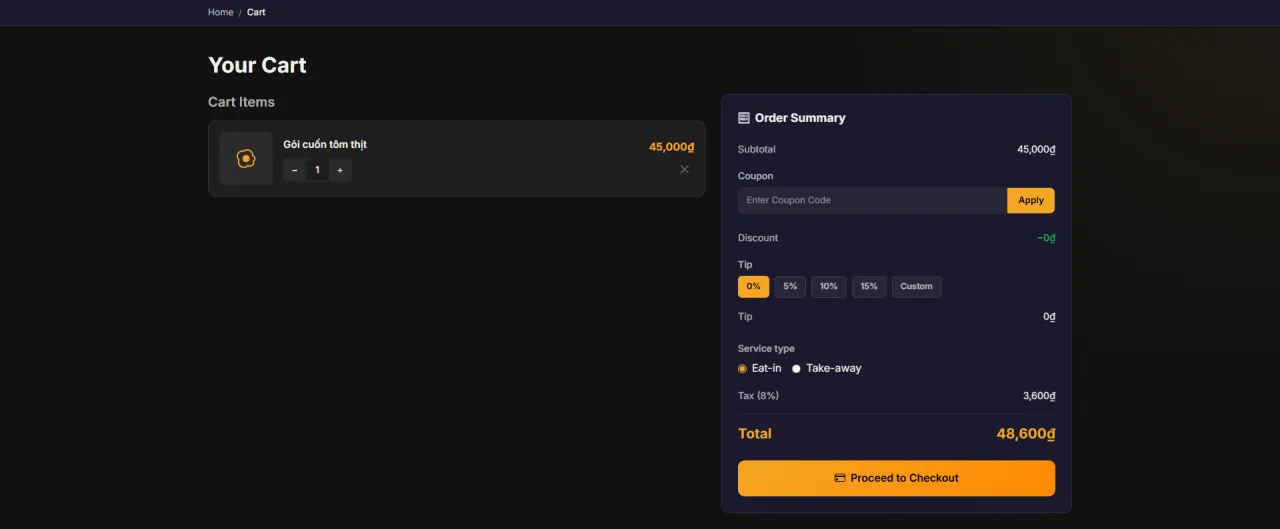Select the 0% tip option
Image resolution: width=1280 pixels, height=529 pixels.
tap(754, 287)
